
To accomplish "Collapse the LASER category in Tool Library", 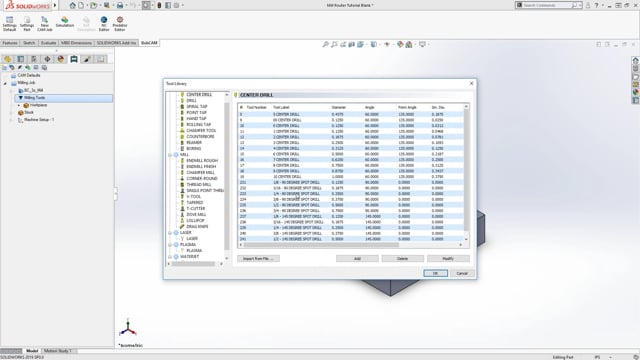I will (170, 233).
